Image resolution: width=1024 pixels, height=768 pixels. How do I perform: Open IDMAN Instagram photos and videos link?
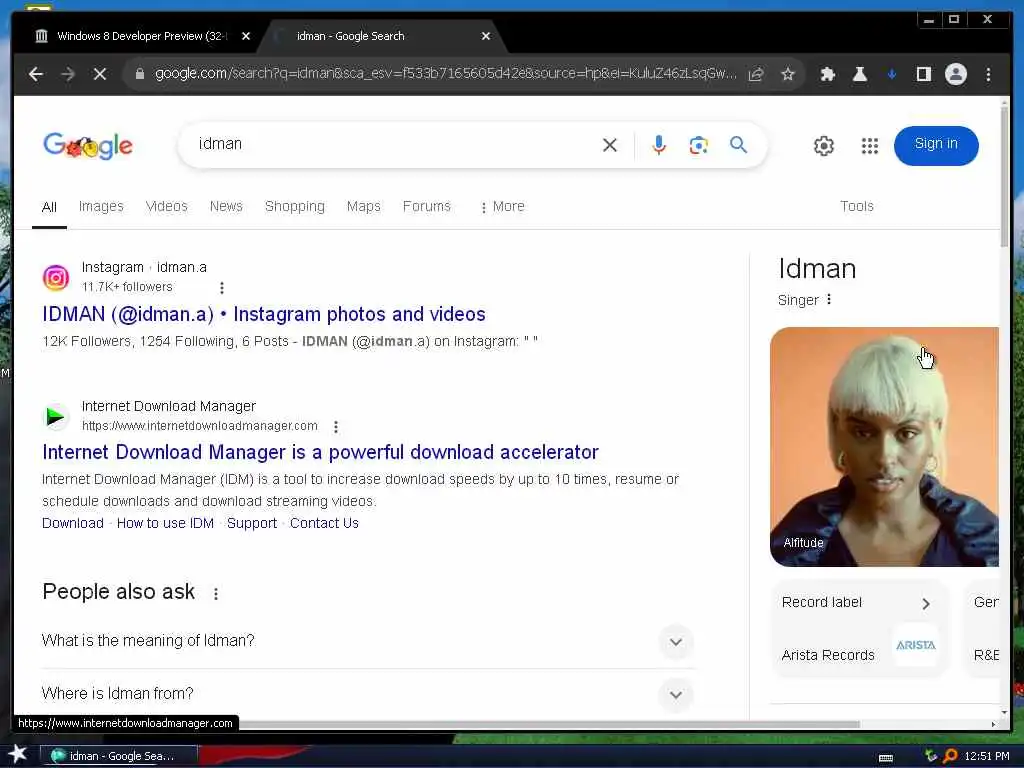[264, 314]
